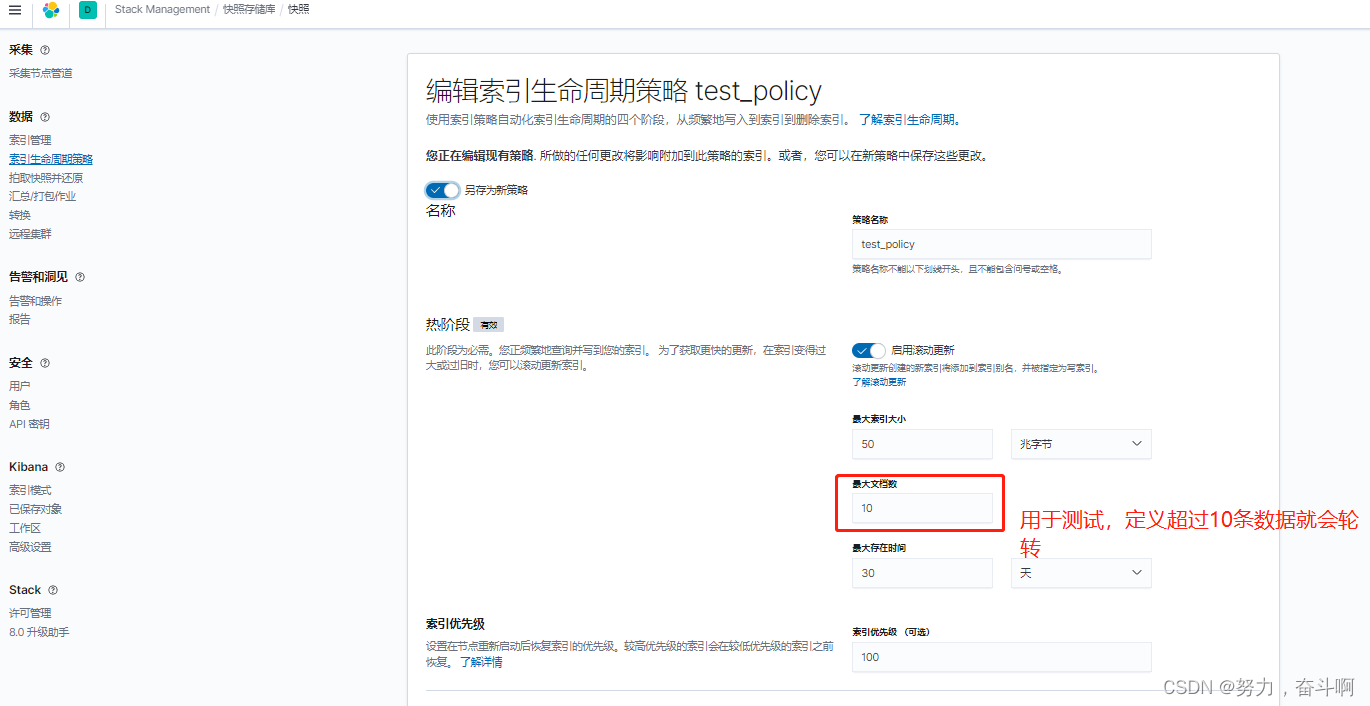1370x706 pixels.
Task: Click the 了解滚动更新 link
Action: (x=879, y=382)
